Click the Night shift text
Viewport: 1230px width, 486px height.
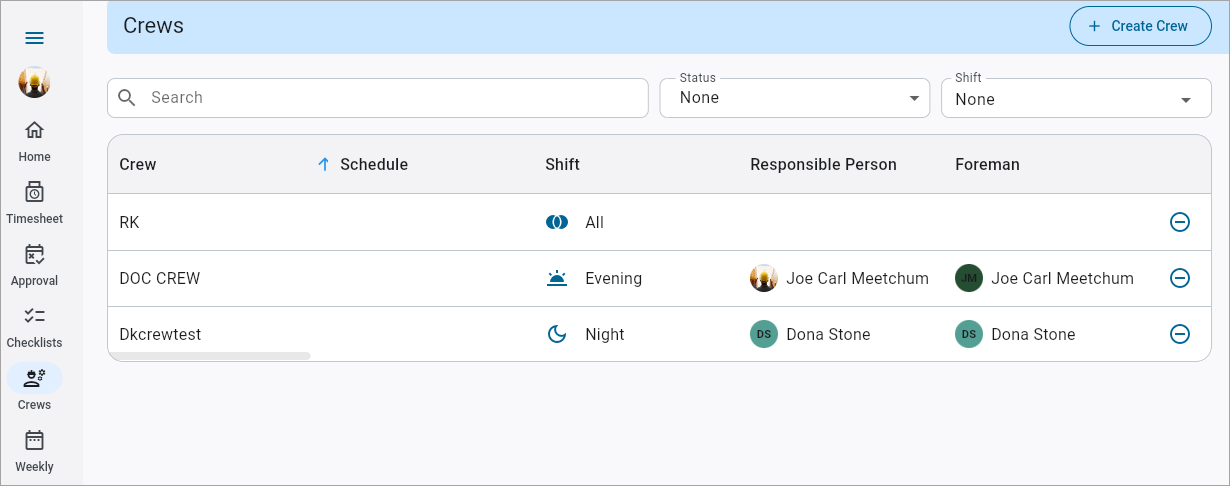pyautogui.click(x=605, y=334)
